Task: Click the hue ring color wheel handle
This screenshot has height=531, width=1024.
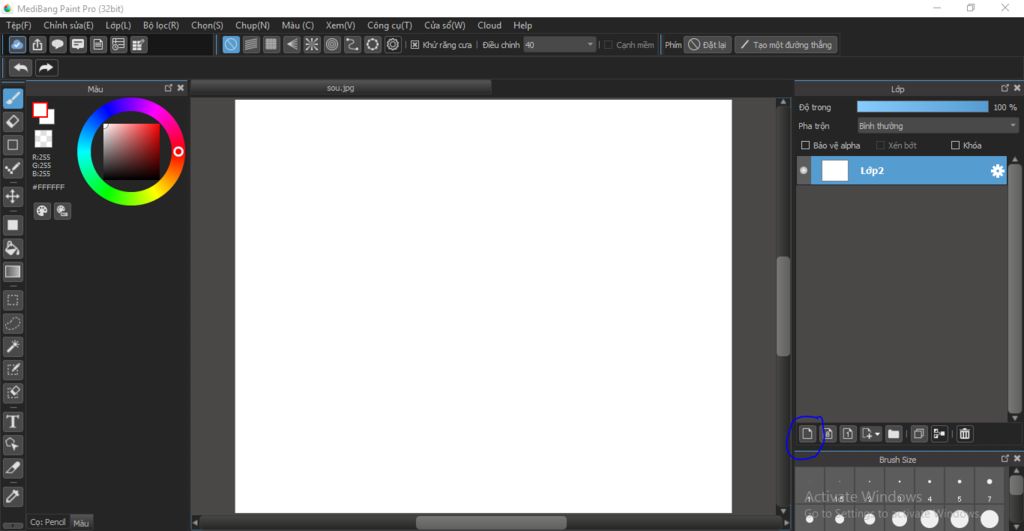Action: pyautogui.click(x=178, y=152)
